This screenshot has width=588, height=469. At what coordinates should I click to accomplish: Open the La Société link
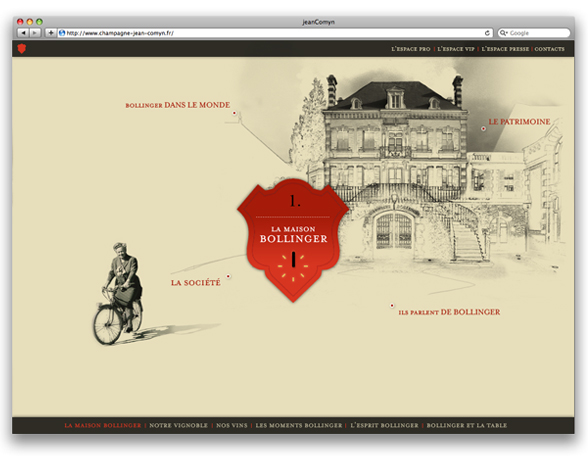click(x=196, y=283)
